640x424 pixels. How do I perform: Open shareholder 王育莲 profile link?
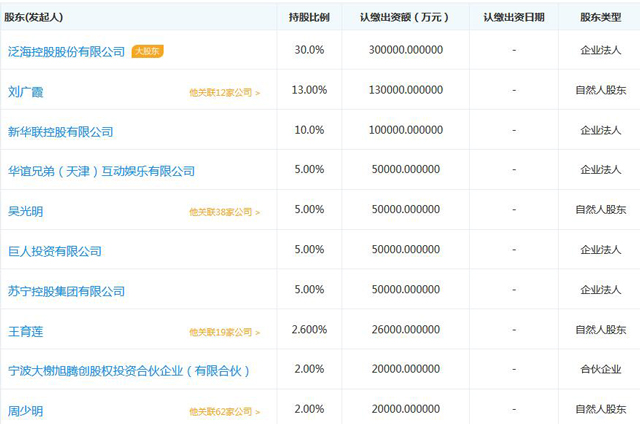click(25, 331)
